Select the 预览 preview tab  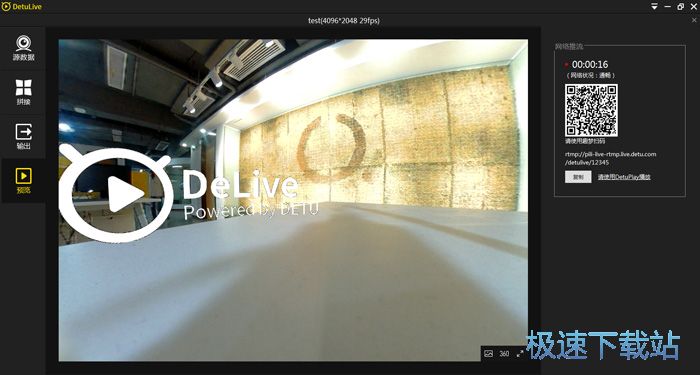tap(23, 180)
